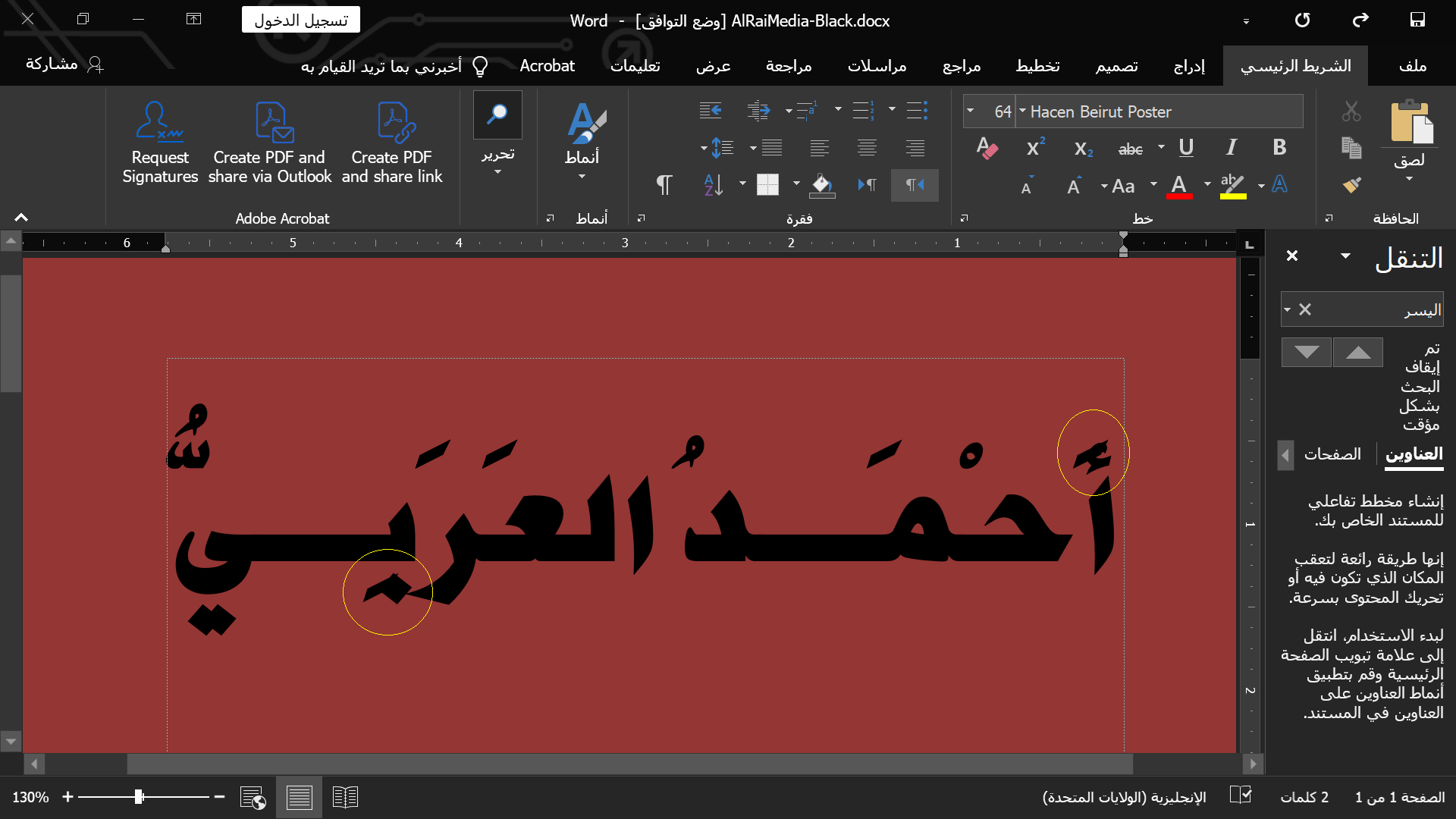Click the Cut scissors icon
This screenshot has width=1456, height=819.
point(1351,111)
